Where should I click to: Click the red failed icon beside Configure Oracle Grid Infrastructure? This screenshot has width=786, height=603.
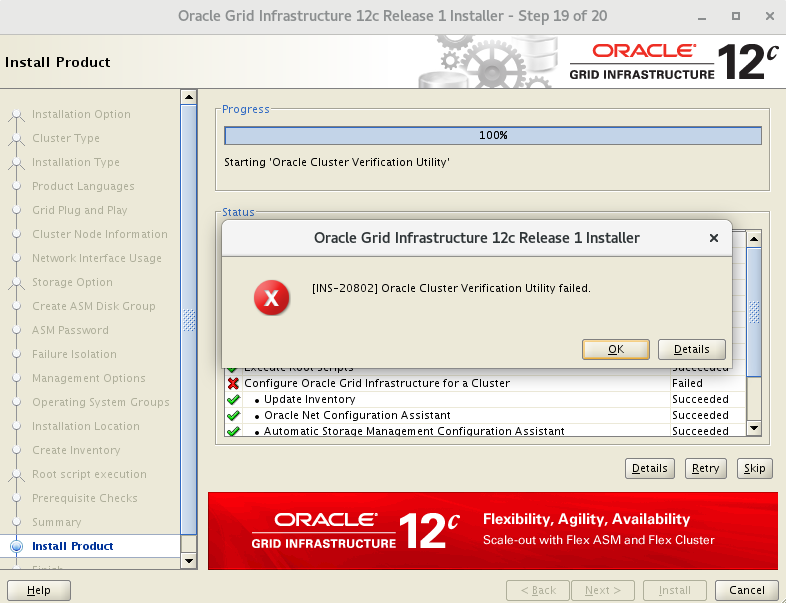(x=233, y=383)
